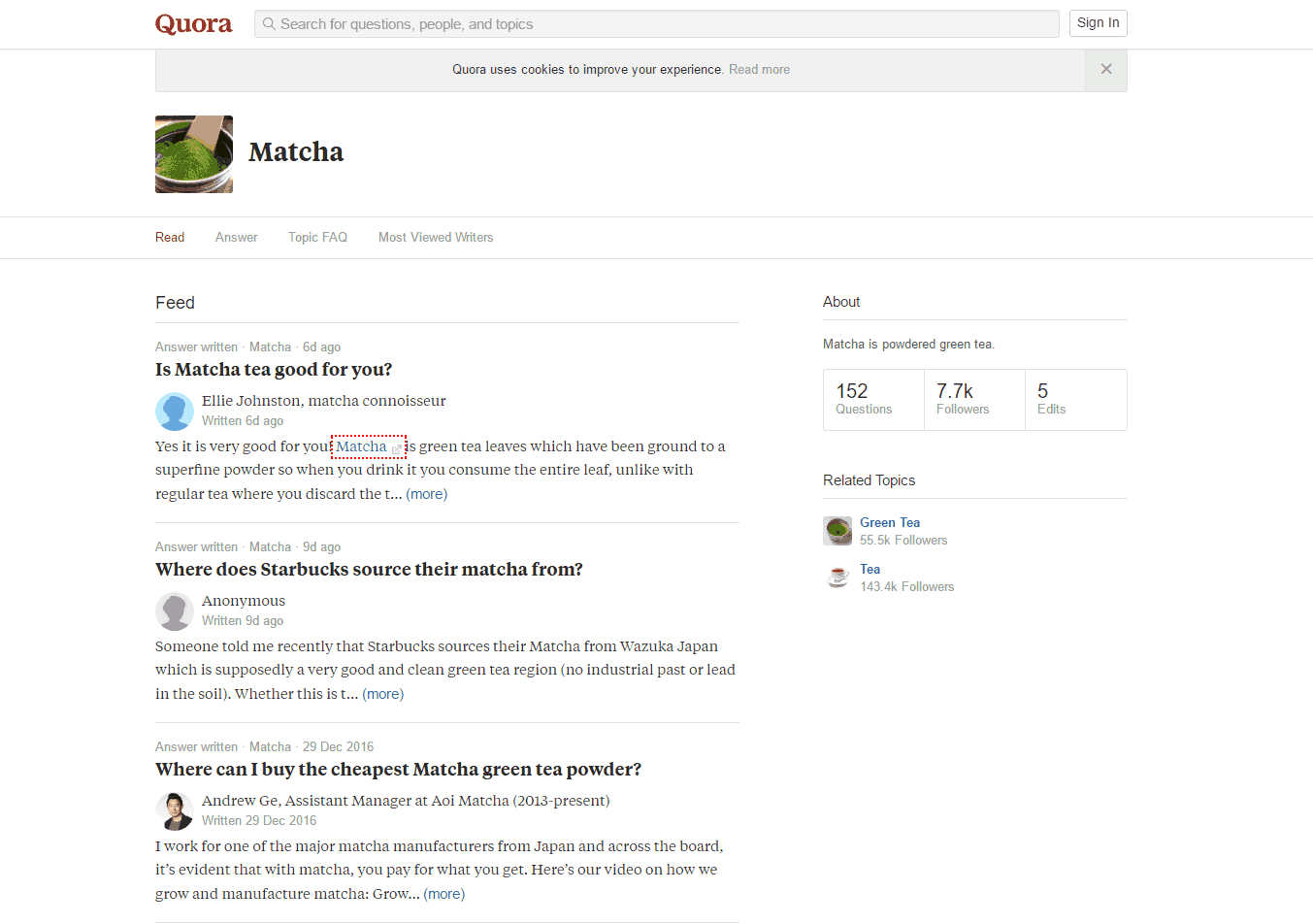This screenshot has height=924, width=1313.
Task: Click 'Matcha is powdered green tea.' description
Action: (x=908, y=345)
